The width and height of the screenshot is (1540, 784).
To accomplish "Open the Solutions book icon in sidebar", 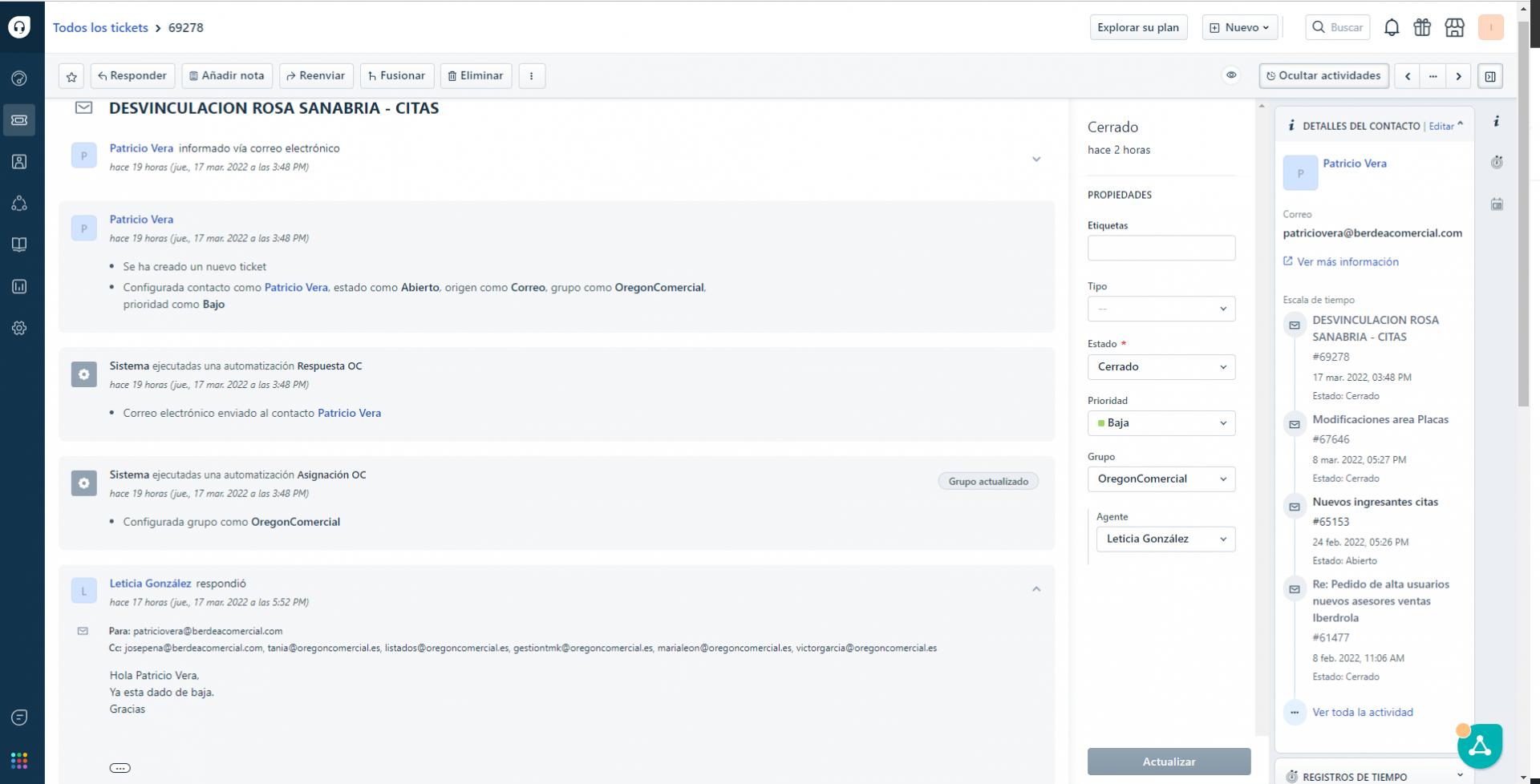I will [19, 244].
